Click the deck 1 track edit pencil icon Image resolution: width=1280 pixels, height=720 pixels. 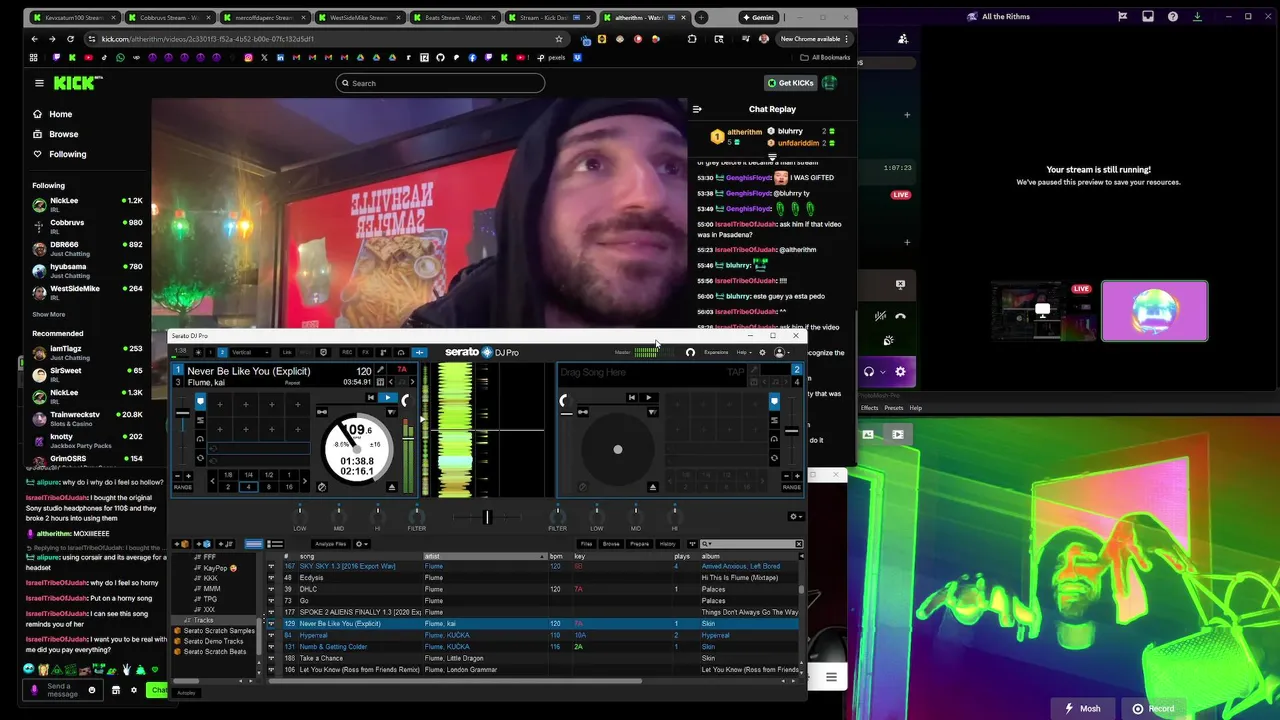[380, 370]
